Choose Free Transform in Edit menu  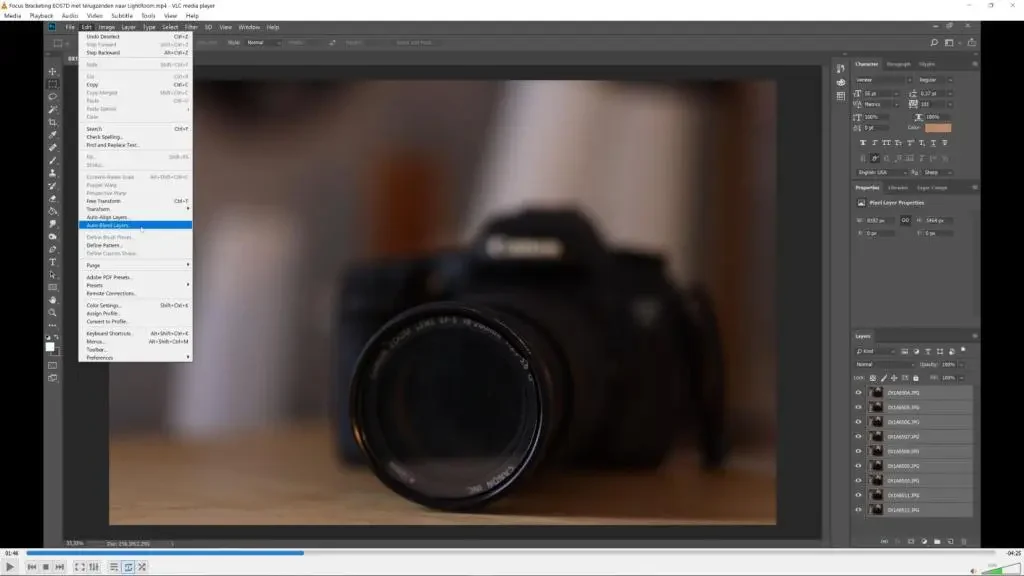(135, 201)
